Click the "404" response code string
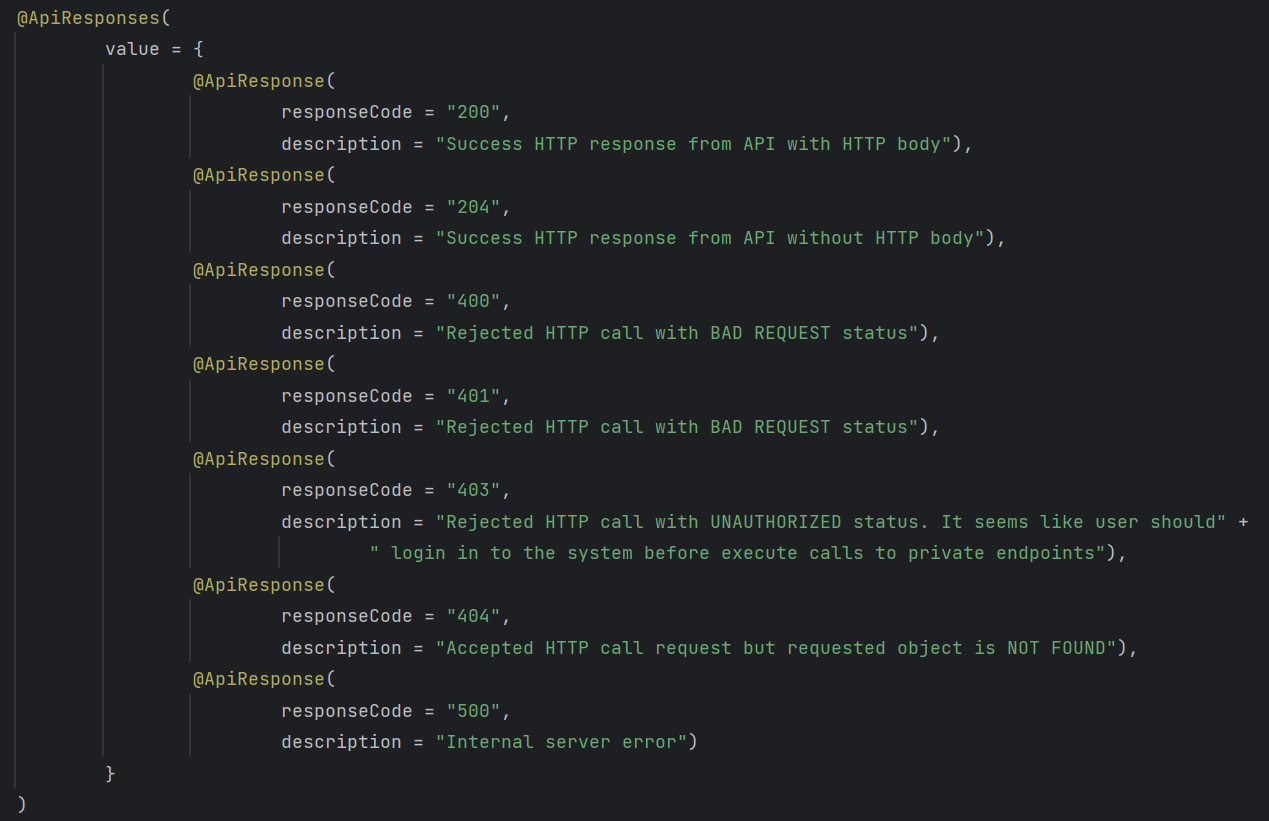 tap(473, 616)
